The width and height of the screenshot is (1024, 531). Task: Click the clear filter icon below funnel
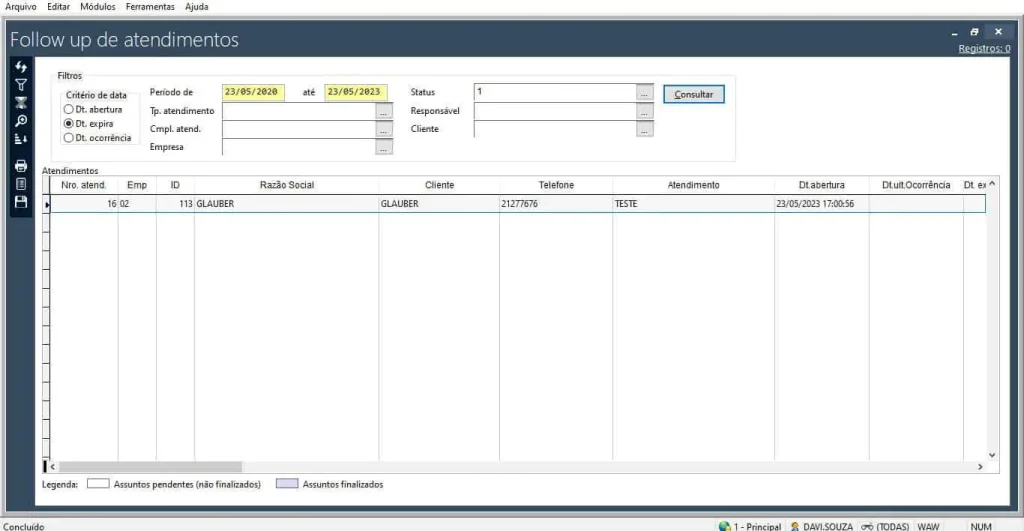[x=21, y=103]
